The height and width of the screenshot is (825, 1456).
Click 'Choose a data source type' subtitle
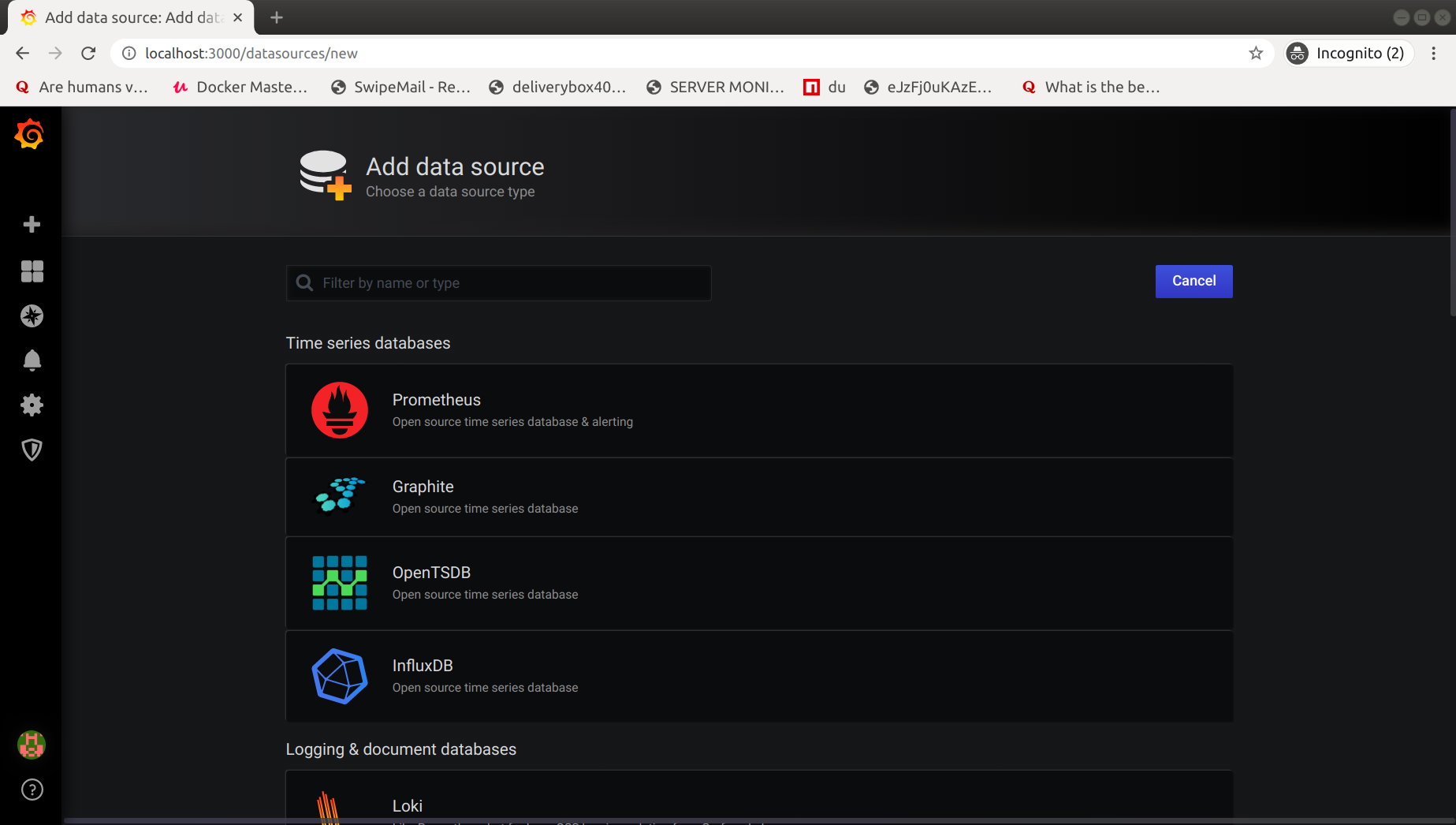click(450, 192)
